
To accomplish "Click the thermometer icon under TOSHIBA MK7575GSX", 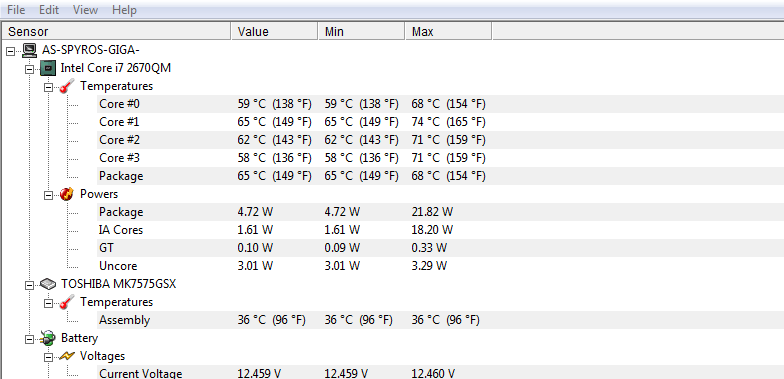I will (x=66, y=302).
